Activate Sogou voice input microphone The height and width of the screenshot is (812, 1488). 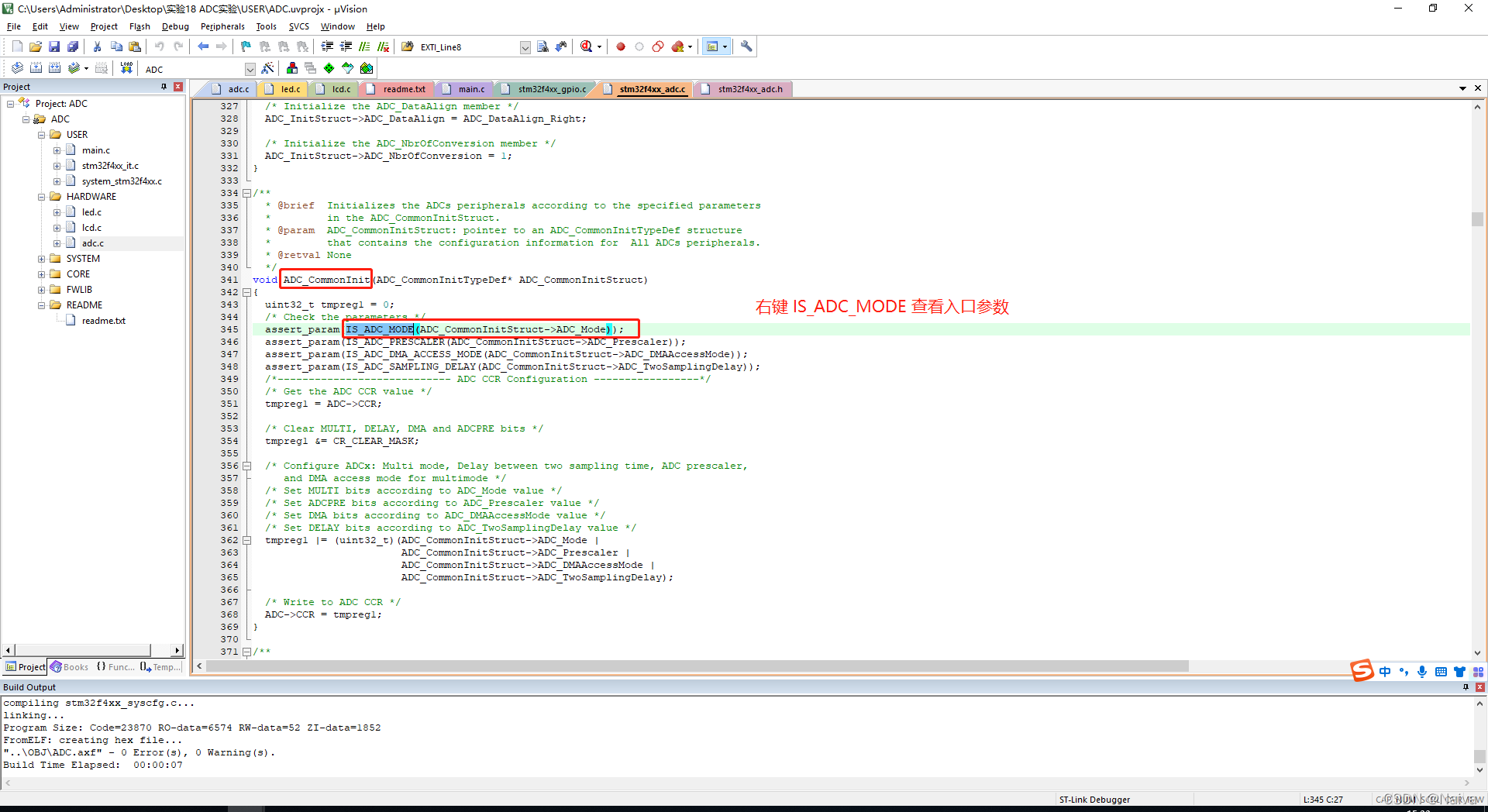click(1422, 672)
